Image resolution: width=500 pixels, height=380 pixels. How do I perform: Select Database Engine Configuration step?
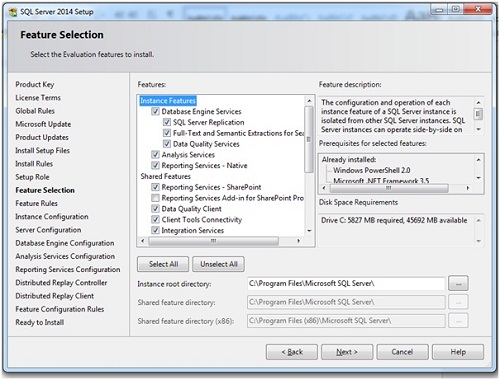(65, 243)
